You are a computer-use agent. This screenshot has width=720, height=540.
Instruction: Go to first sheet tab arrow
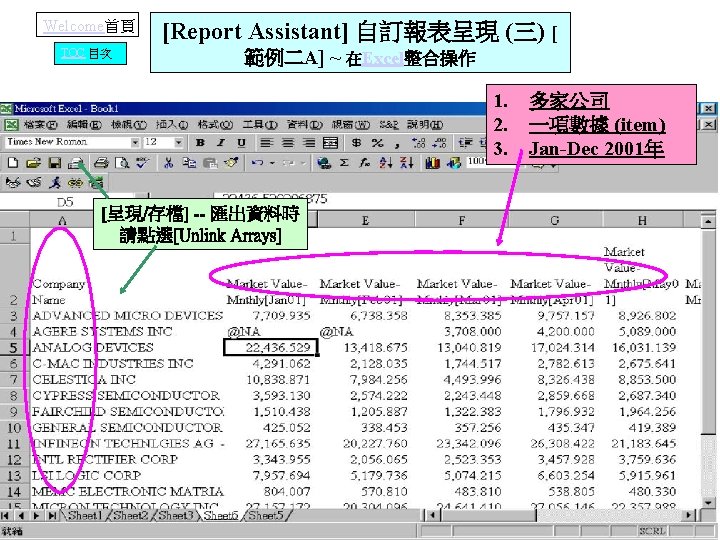(x=6, y=515)
